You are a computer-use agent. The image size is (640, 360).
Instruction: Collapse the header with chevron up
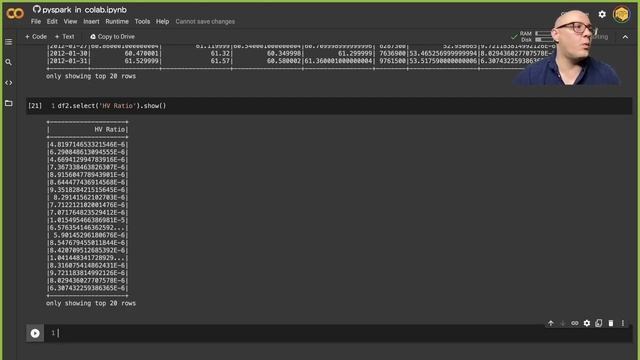tap(625, 37)
